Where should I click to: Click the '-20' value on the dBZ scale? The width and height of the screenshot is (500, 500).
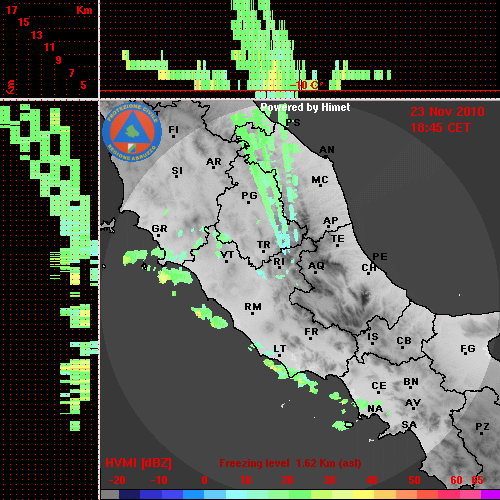[117, 480]
